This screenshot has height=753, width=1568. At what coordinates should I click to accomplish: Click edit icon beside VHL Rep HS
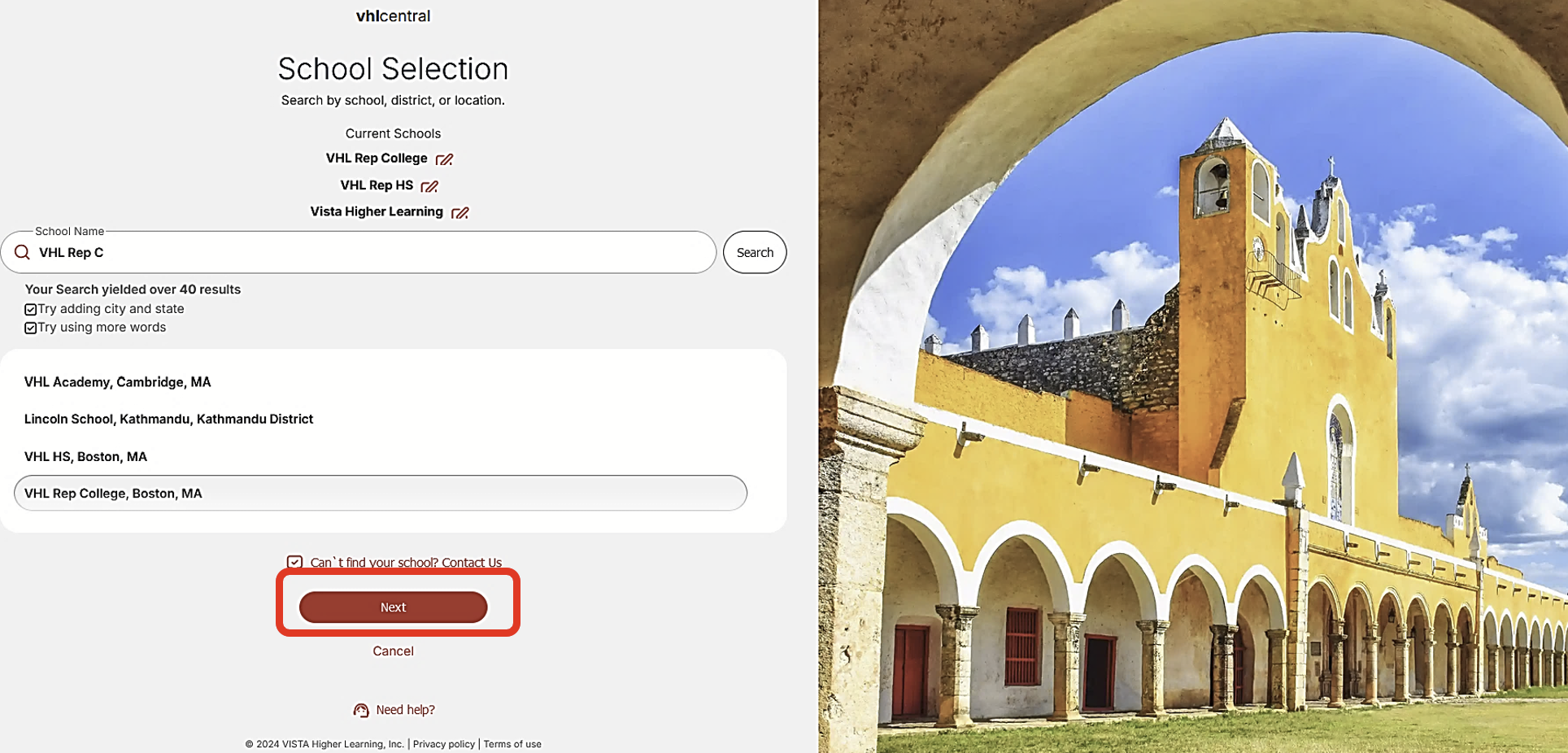pyautogui.click(x=429, y=186)
